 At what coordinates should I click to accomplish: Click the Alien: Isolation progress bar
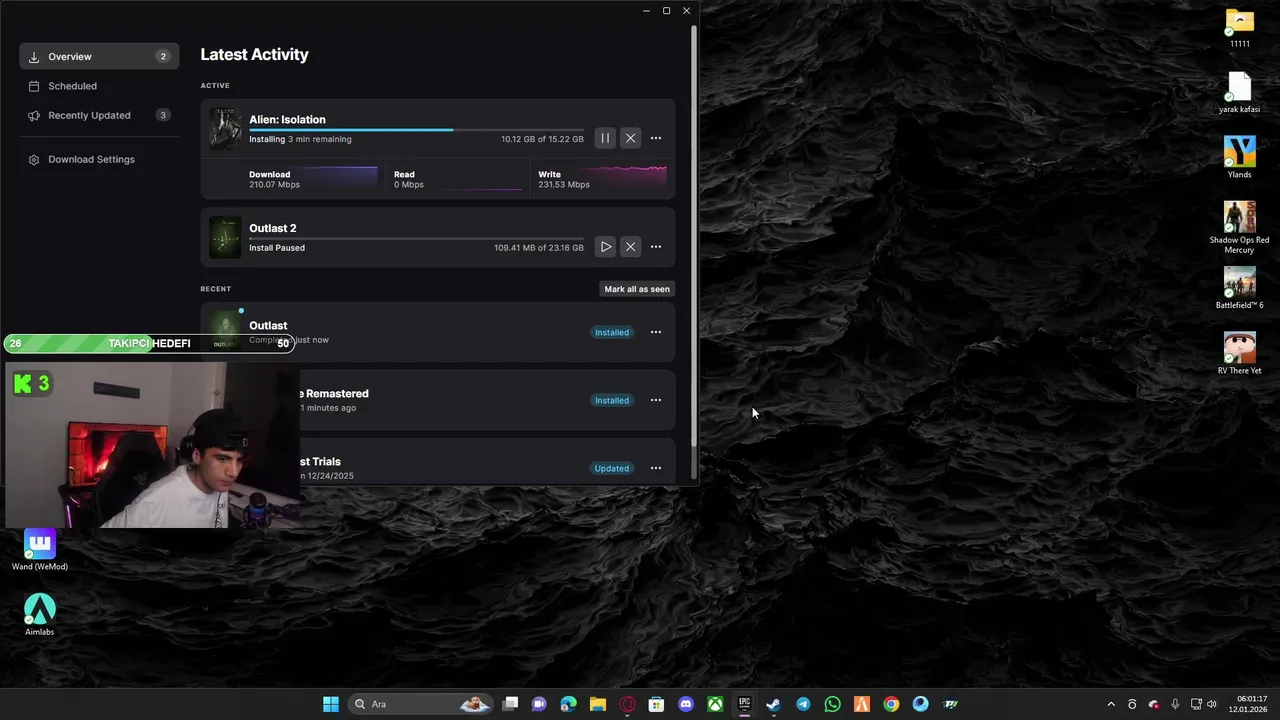[416, 130]
